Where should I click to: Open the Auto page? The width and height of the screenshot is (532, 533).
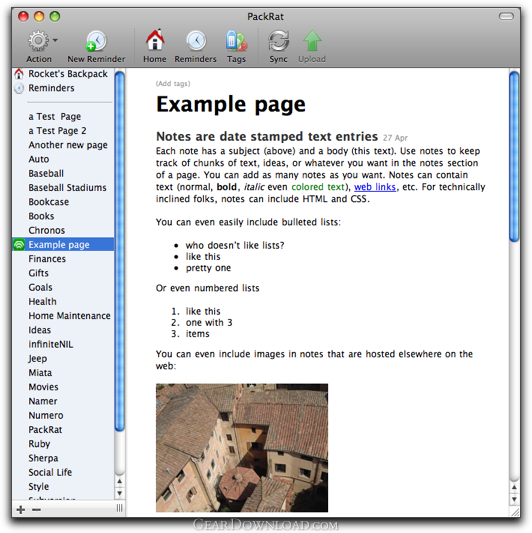click(39, 159)
